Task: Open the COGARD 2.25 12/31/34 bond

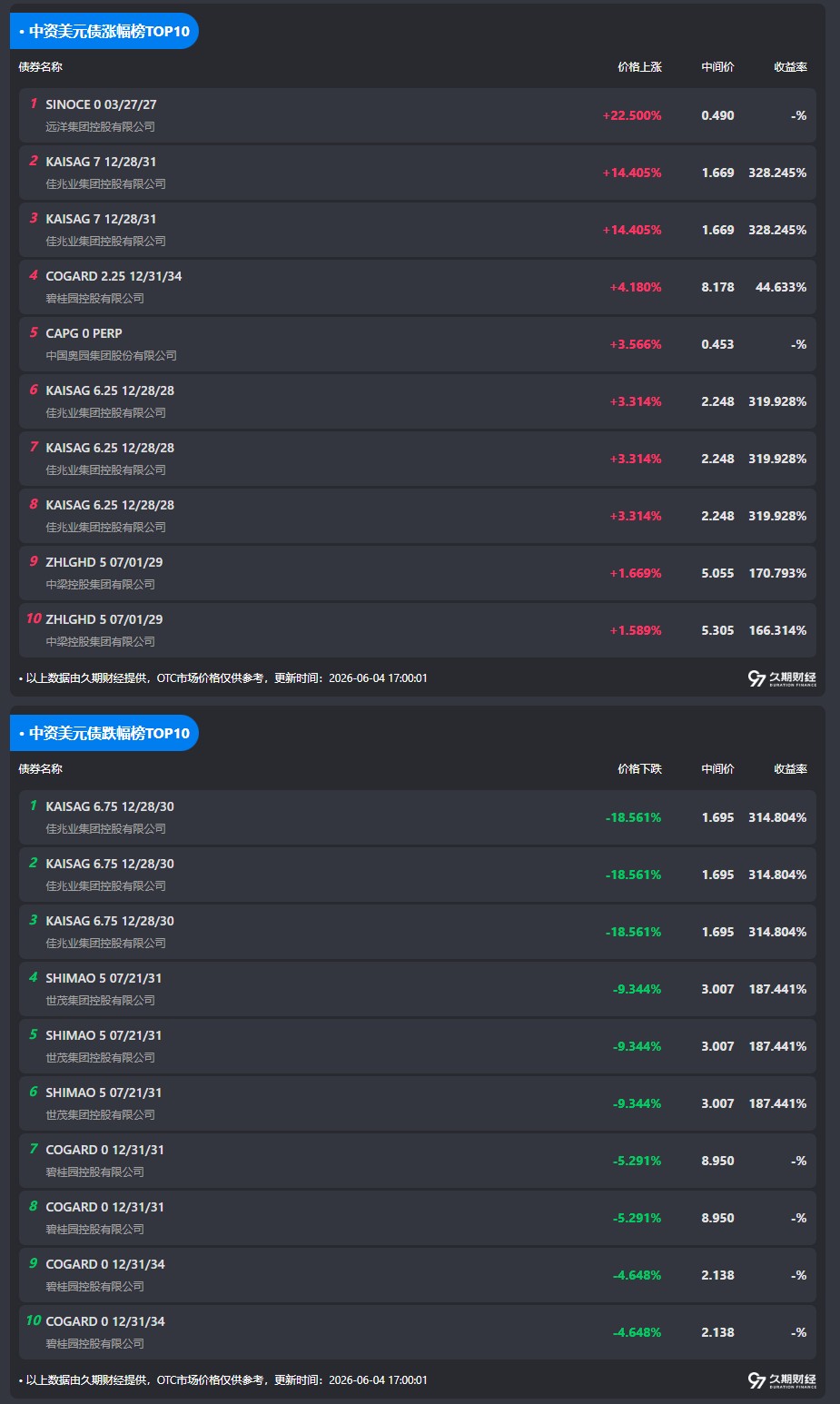Action: tap(418, 287)
